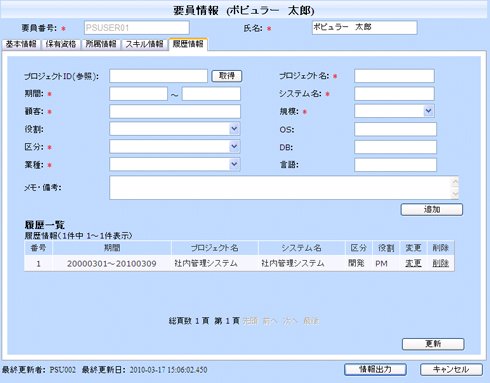Screen dimensions: 490x383
Task: Click the メモ・備考 text area
Action: tap(284, 188)
